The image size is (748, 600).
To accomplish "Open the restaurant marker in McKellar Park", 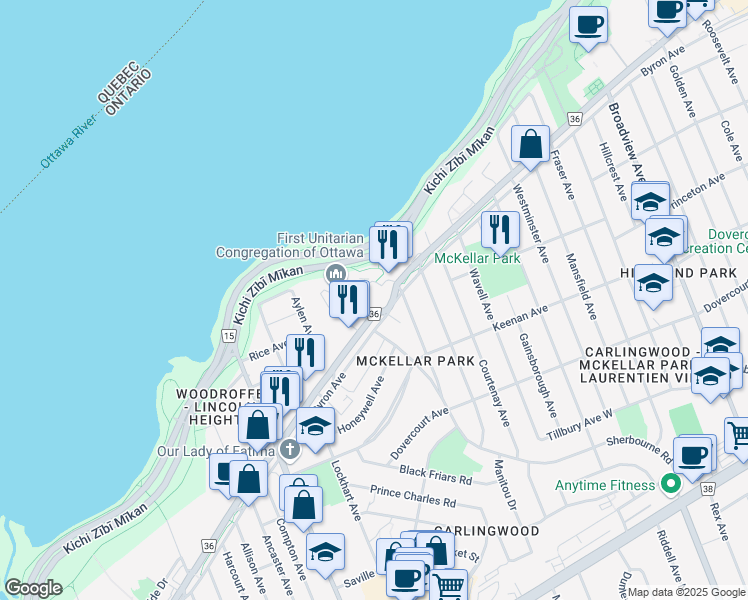I will click(497, 229).
